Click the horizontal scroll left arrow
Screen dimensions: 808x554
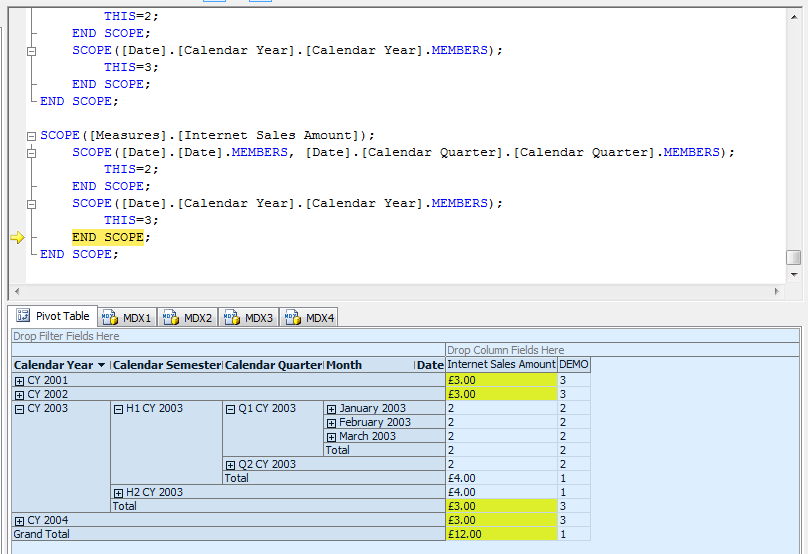point(17,291)
